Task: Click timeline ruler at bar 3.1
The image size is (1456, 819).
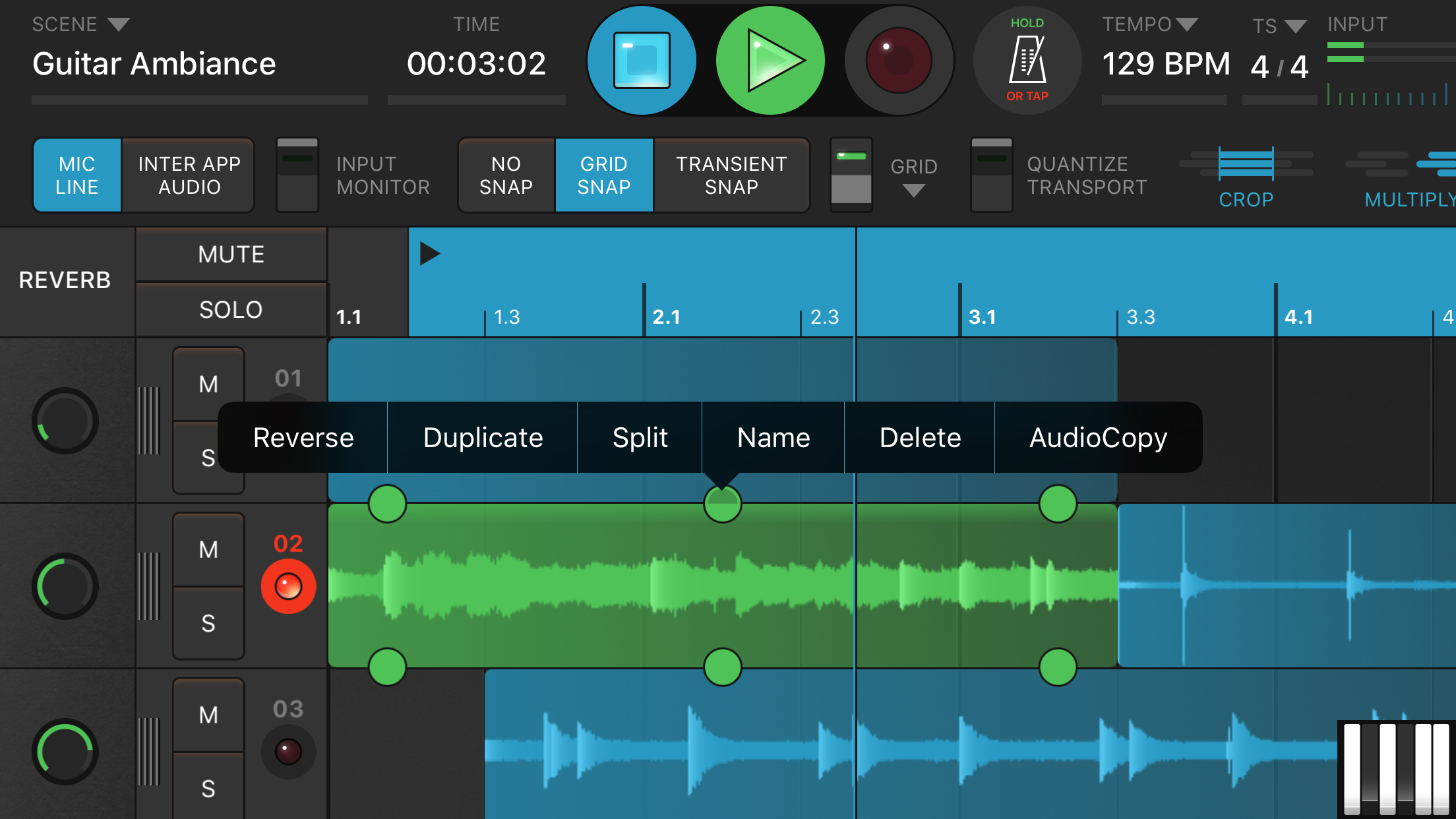Action: point(981,316)
